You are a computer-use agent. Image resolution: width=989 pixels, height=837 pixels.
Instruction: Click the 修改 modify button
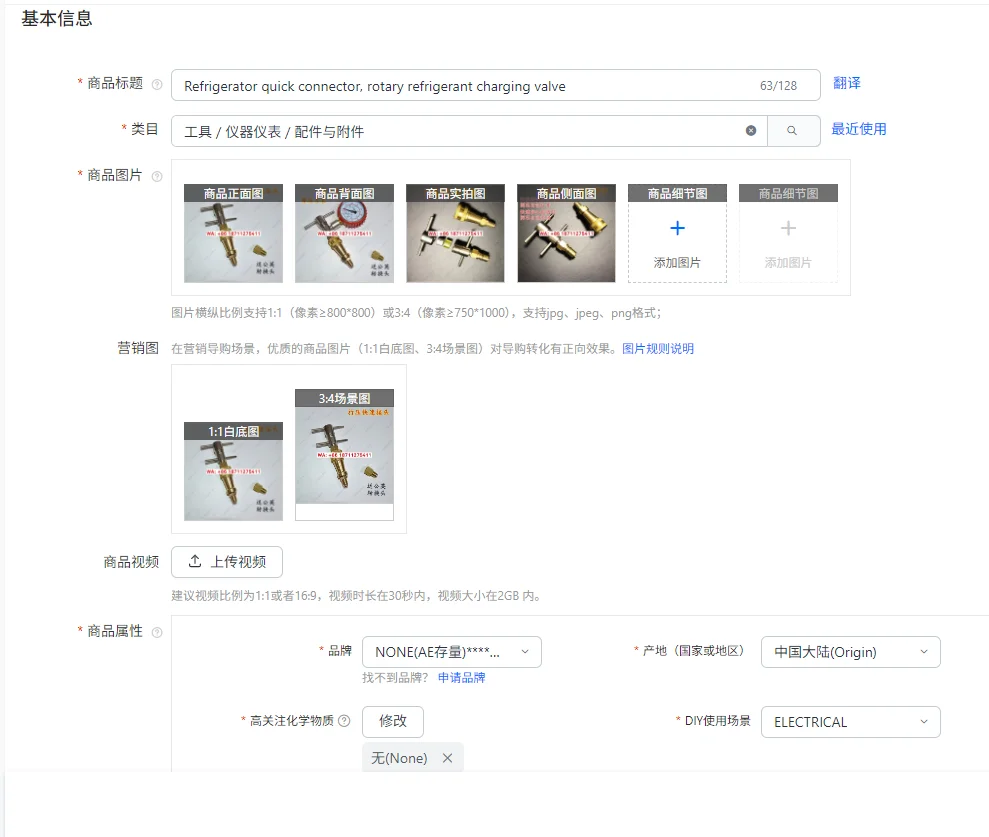392,722
